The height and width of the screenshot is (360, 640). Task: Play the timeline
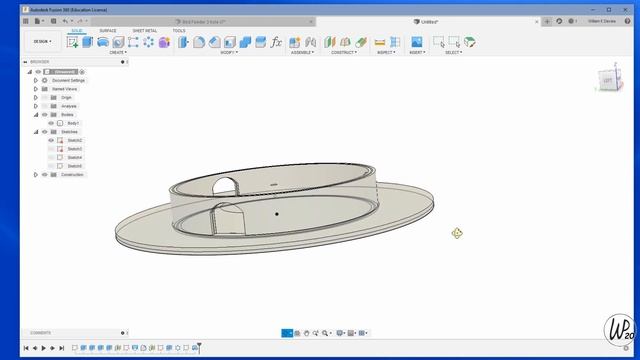coord(44,348)
